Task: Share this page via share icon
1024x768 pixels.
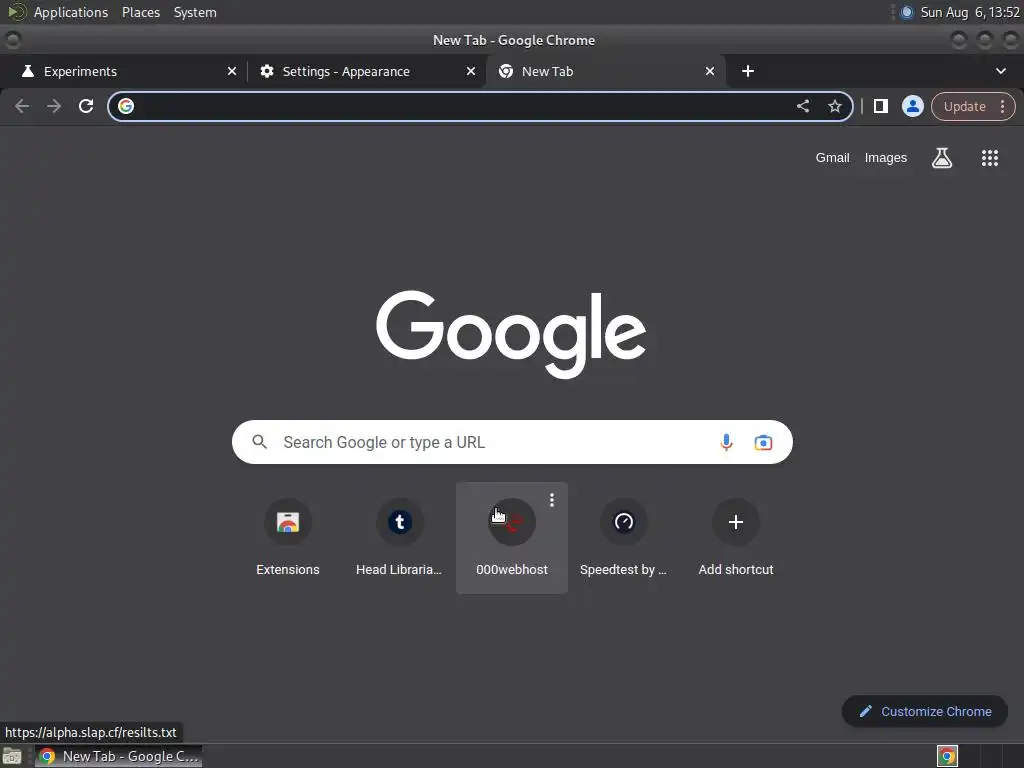Action: coord(803,106)
